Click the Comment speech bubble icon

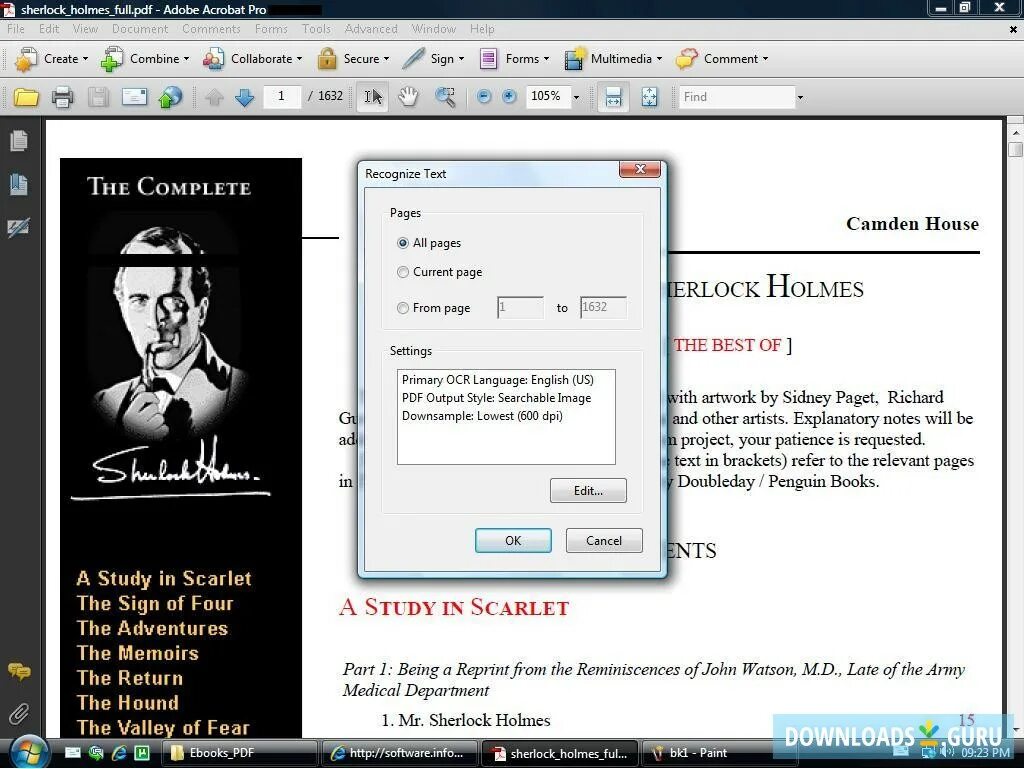click(x=687, y=59)
